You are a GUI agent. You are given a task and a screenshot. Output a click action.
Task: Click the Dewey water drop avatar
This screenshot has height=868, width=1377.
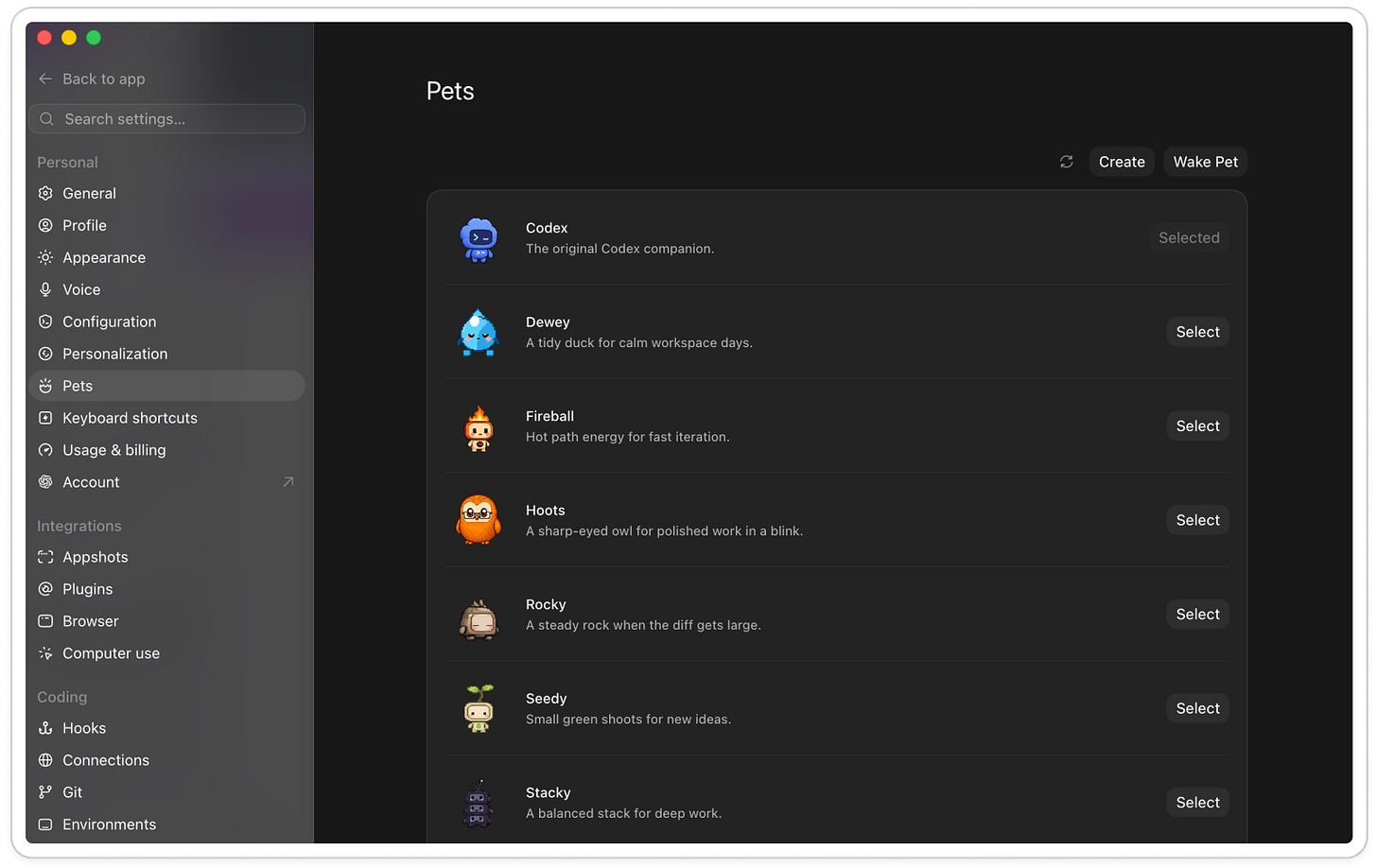point(479,332)
